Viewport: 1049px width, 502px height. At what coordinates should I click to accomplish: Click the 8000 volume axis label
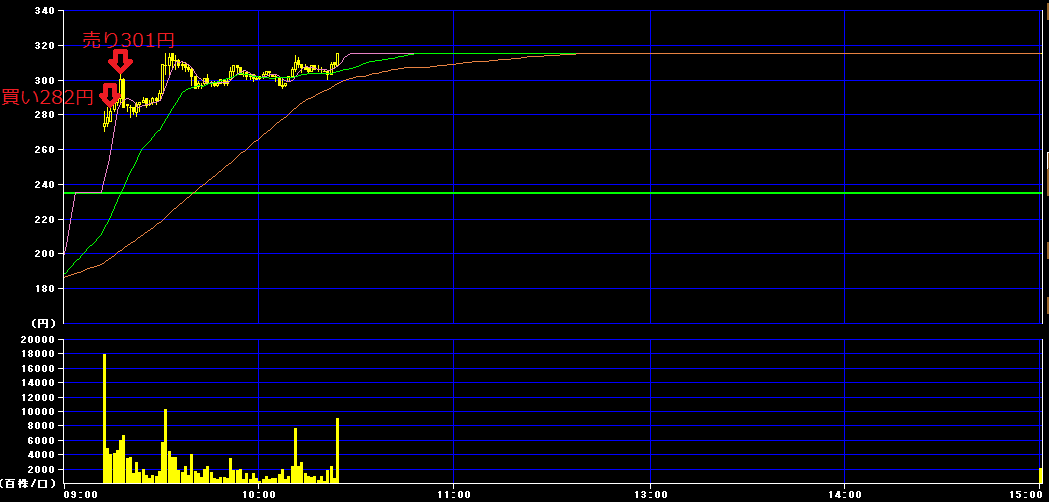pyautogui.click(x=39, y=426)
